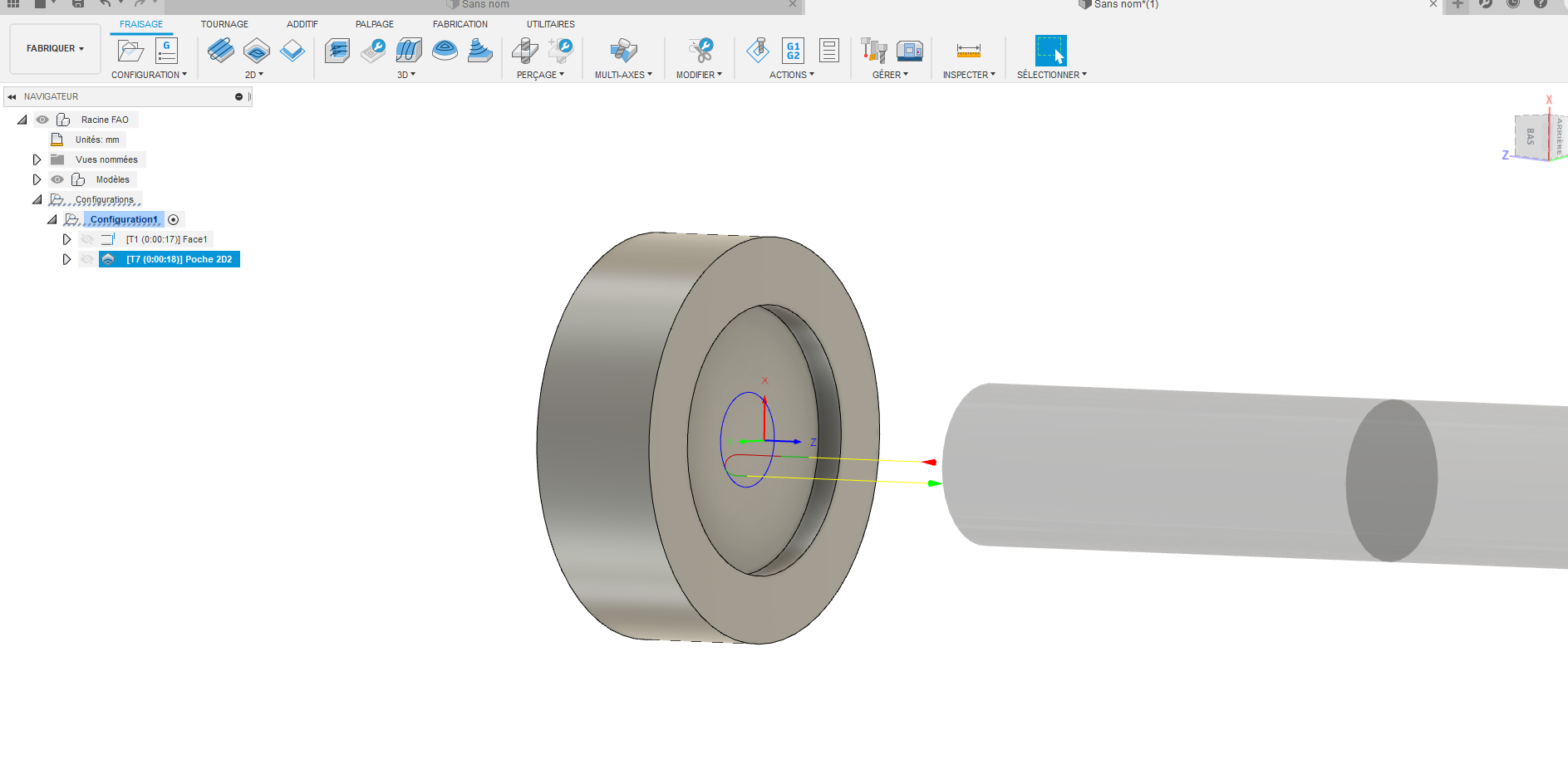Collapse the NAVIGATEUR panel with double arrows
This screenshot has height=774, width=1568.
[x=12, y=97]
